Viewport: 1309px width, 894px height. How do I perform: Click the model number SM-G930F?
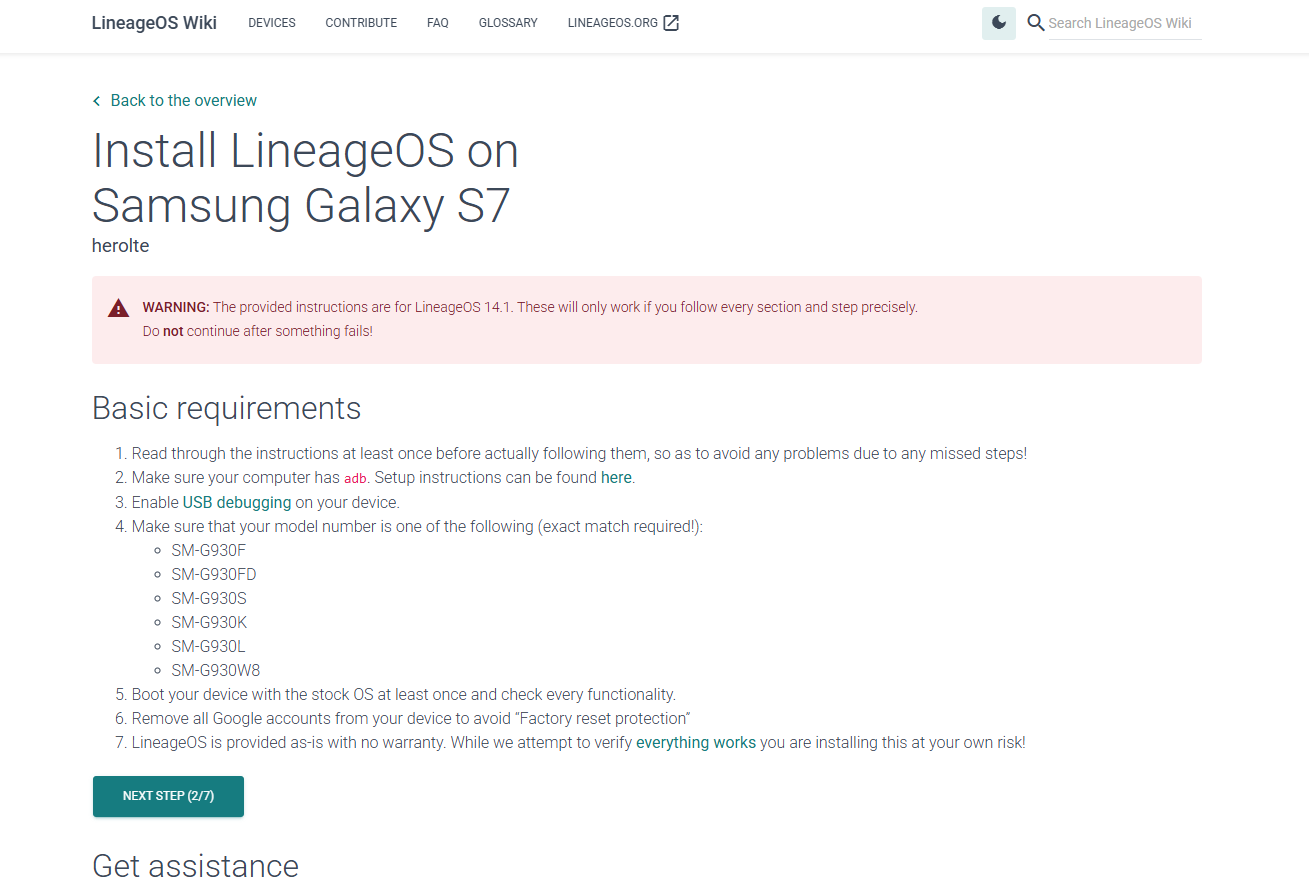click(x=208, y=550)
